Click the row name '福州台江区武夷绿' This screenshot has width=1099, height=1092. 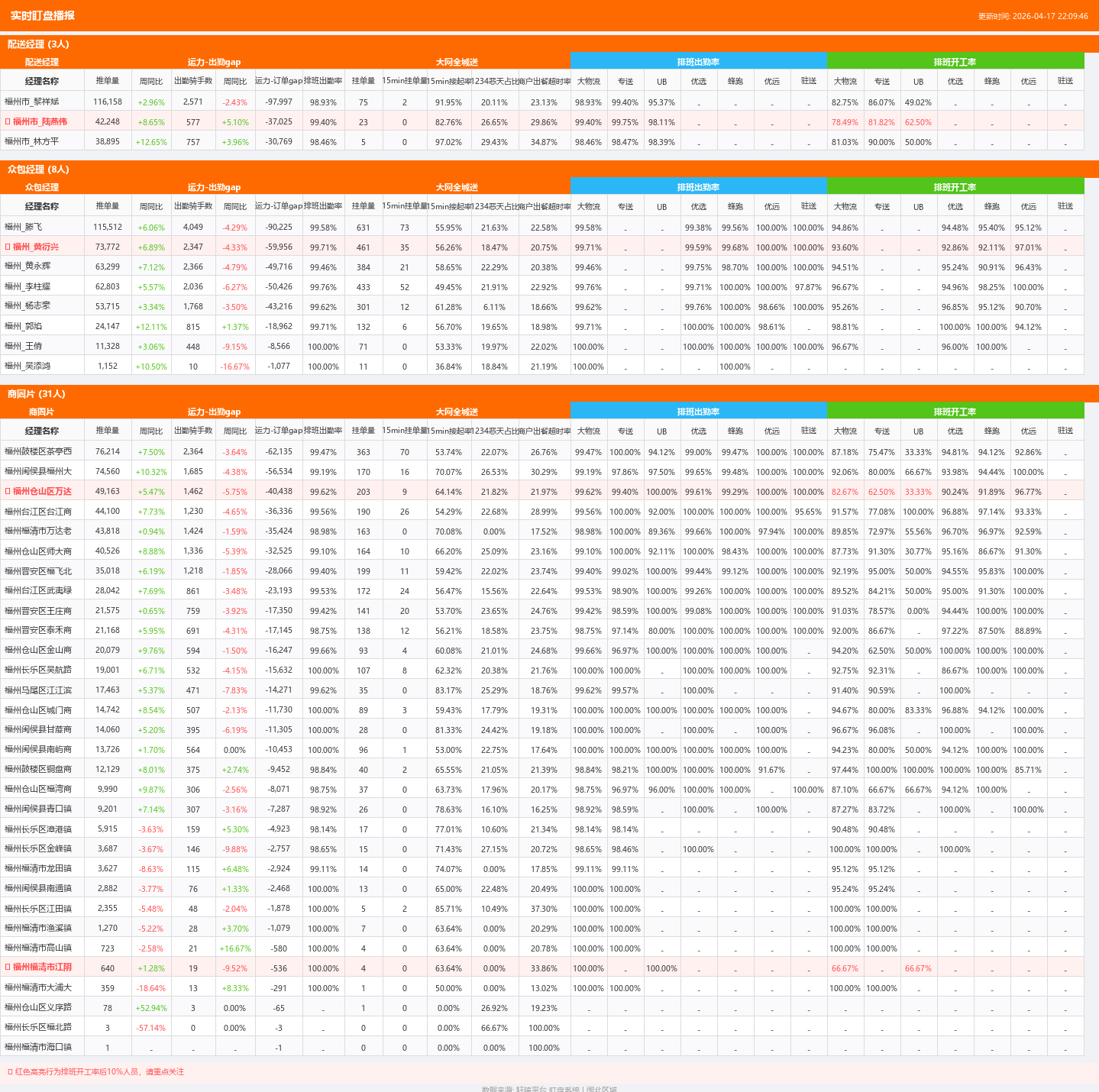click(38, 590)
